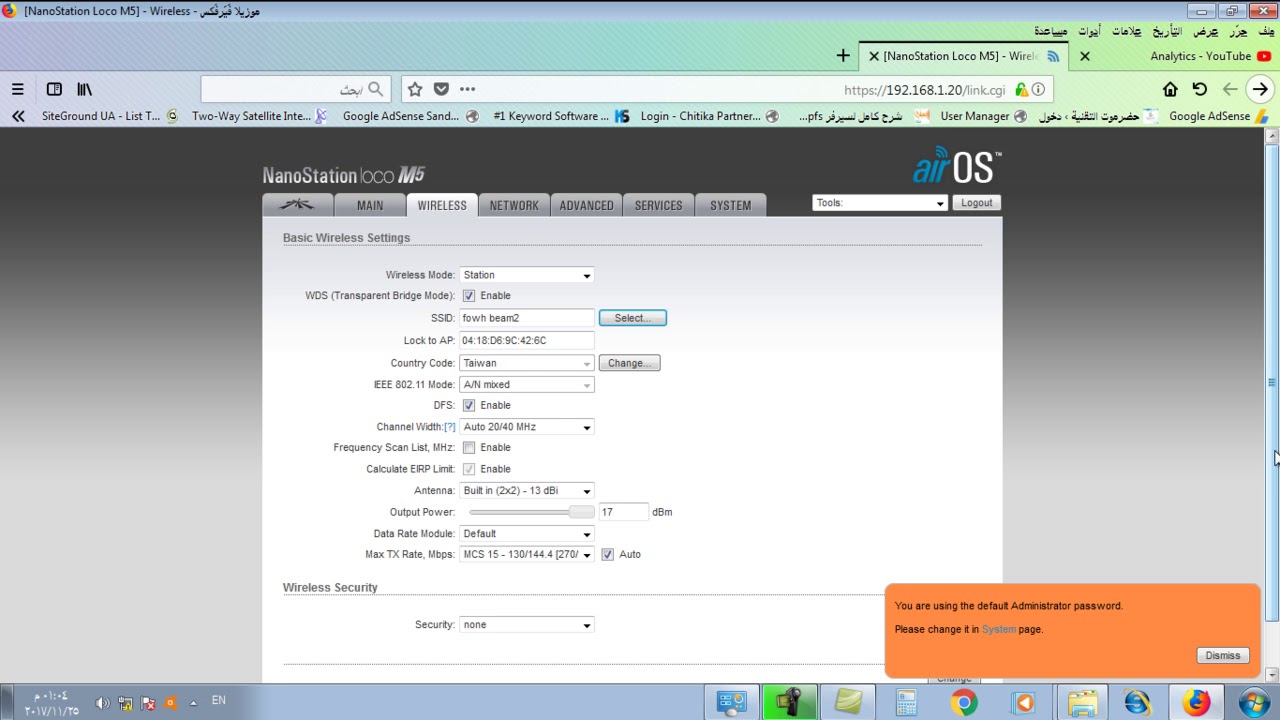1280x720 pixels.
Task: Show more bookmarks with the double chevron
Action: [18, 116]
